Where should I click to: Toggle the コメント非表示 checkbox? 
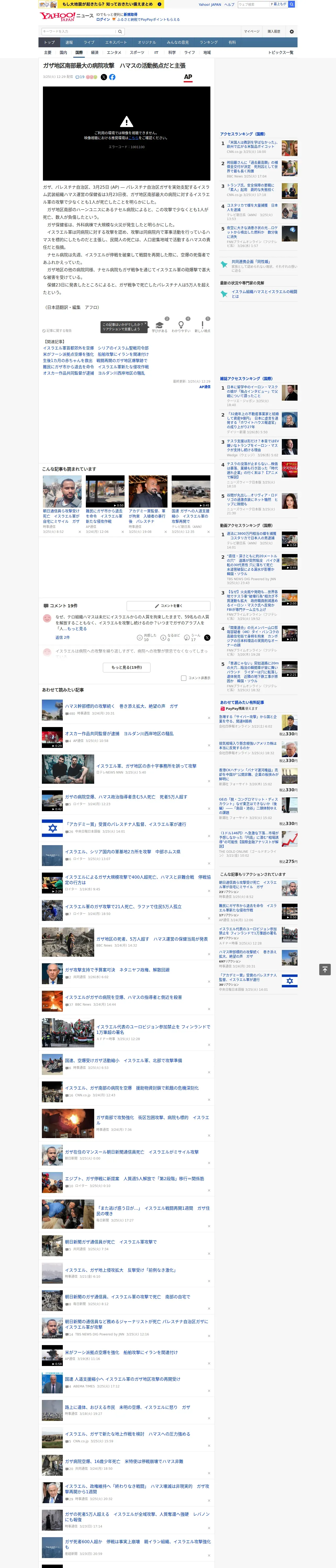click(183, 678)
